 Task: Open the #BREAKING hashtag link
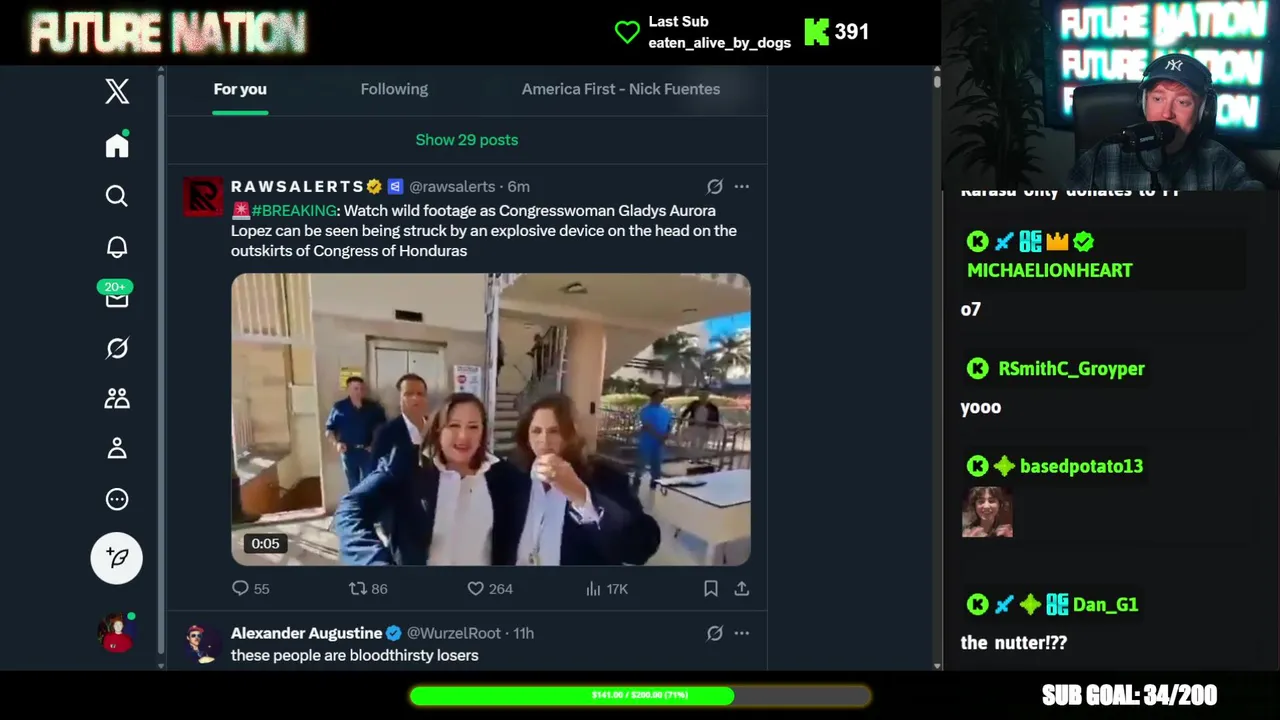point(294,210)
